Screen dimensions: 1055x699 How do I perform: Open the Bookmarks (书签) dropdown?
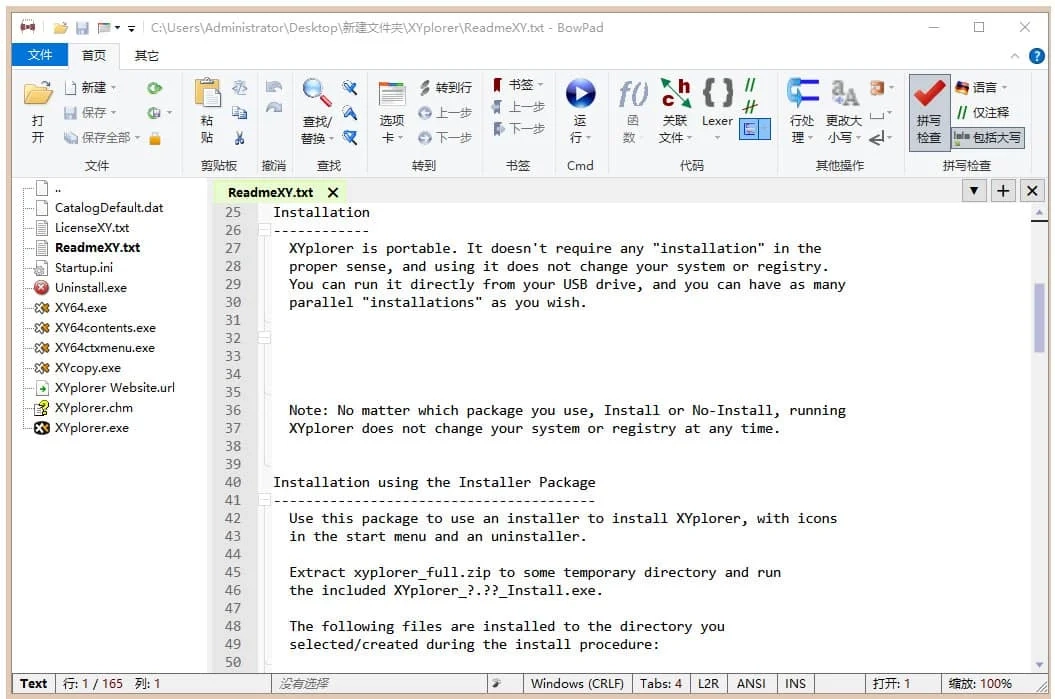(x=520, y=85)
